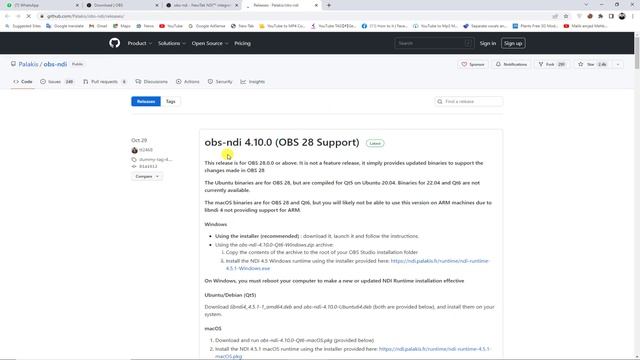Open the obs-ndi repository link
The width and height of the screenshot is (640, 360).
55,64
